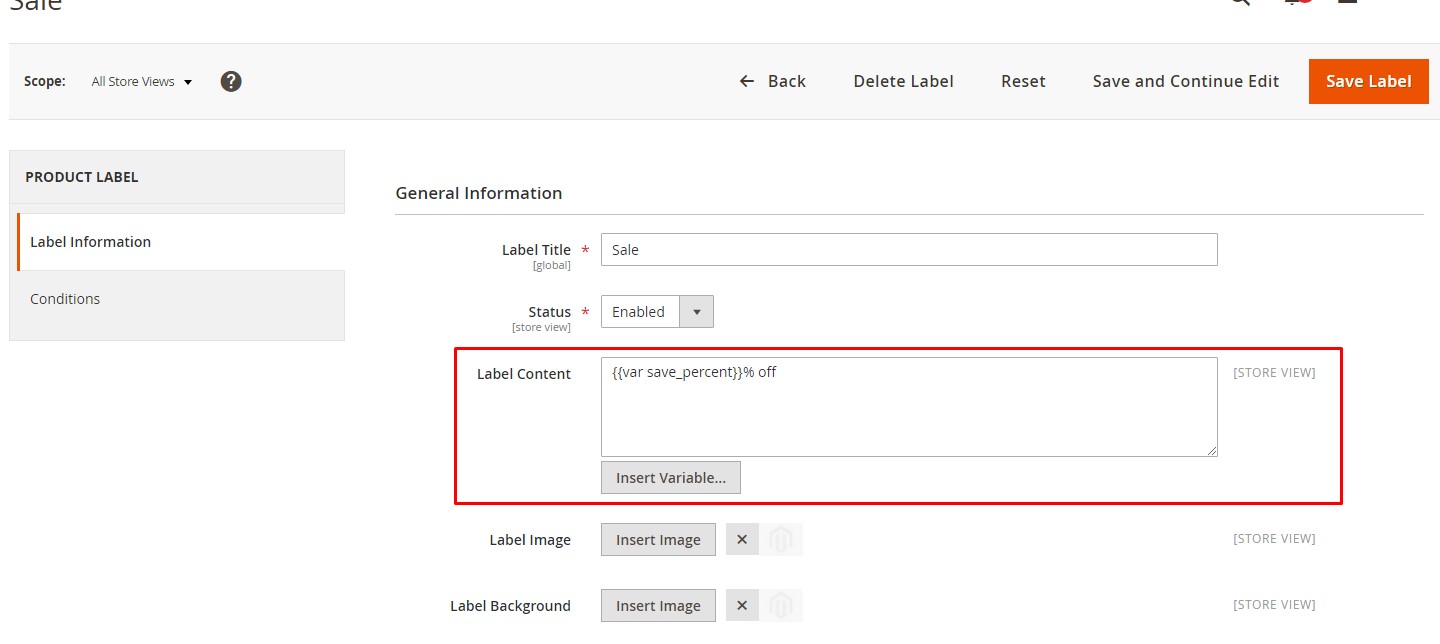Click inside the Label Title field
Image resolution: width=1440 pixels, height=644 pixels.
(908, 250)
